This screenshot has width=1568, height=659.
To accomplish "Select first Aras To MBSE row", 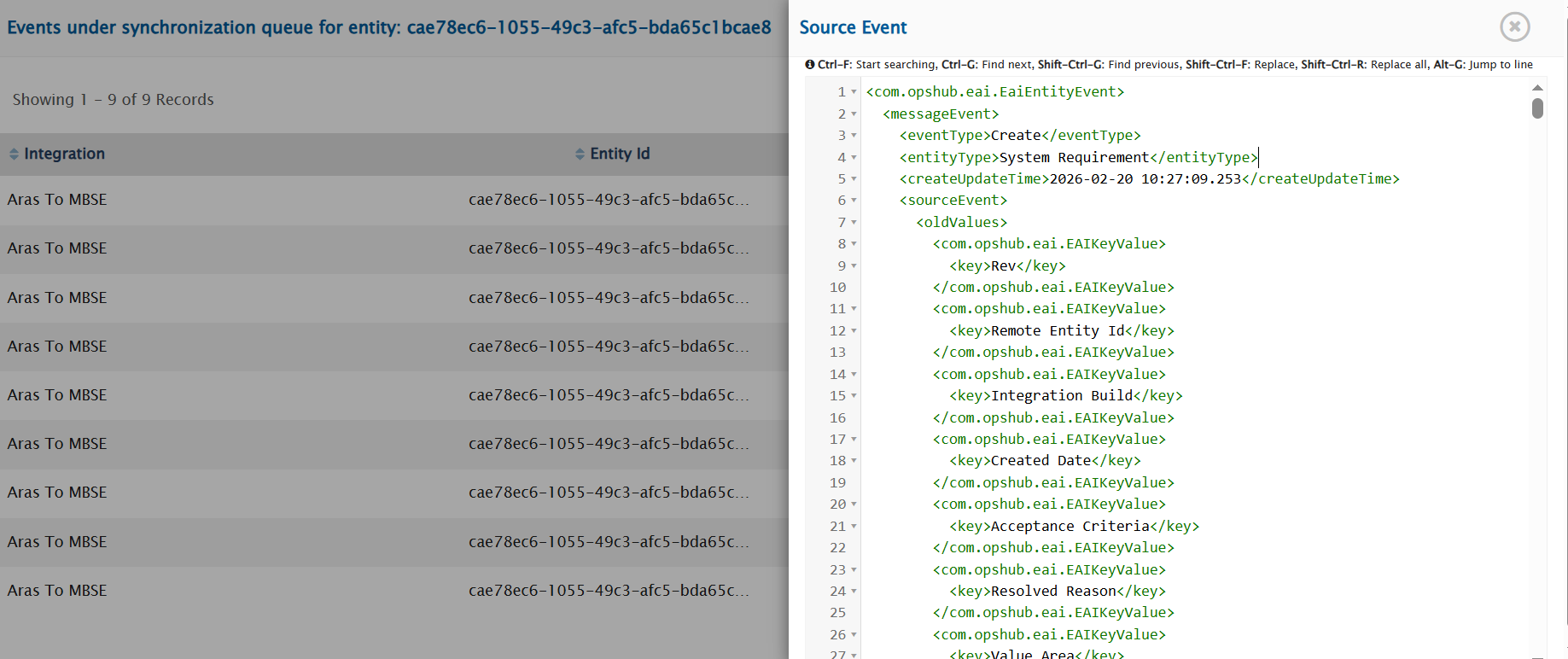I will click(x=57, y=200).
